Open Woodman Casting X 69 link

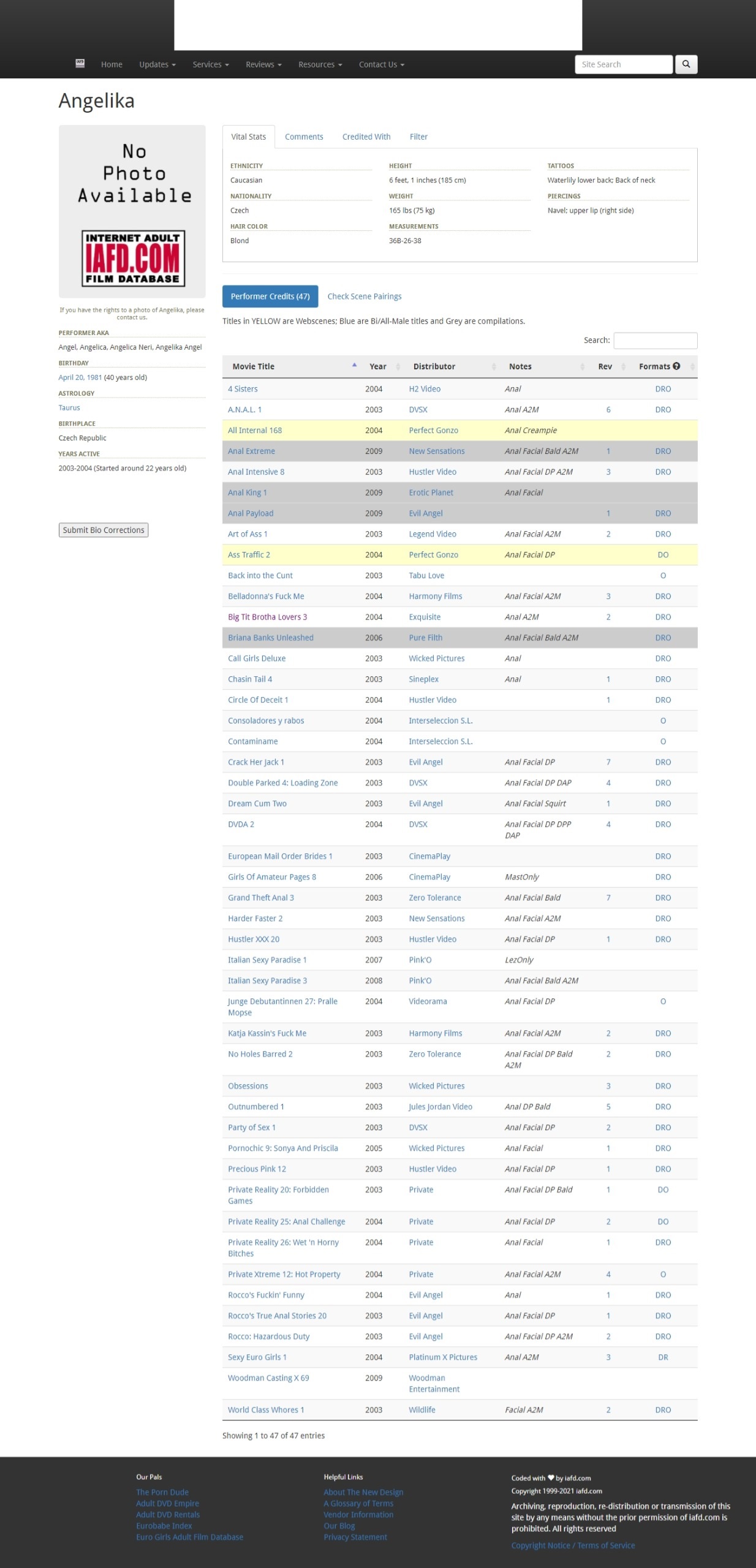268,1378
